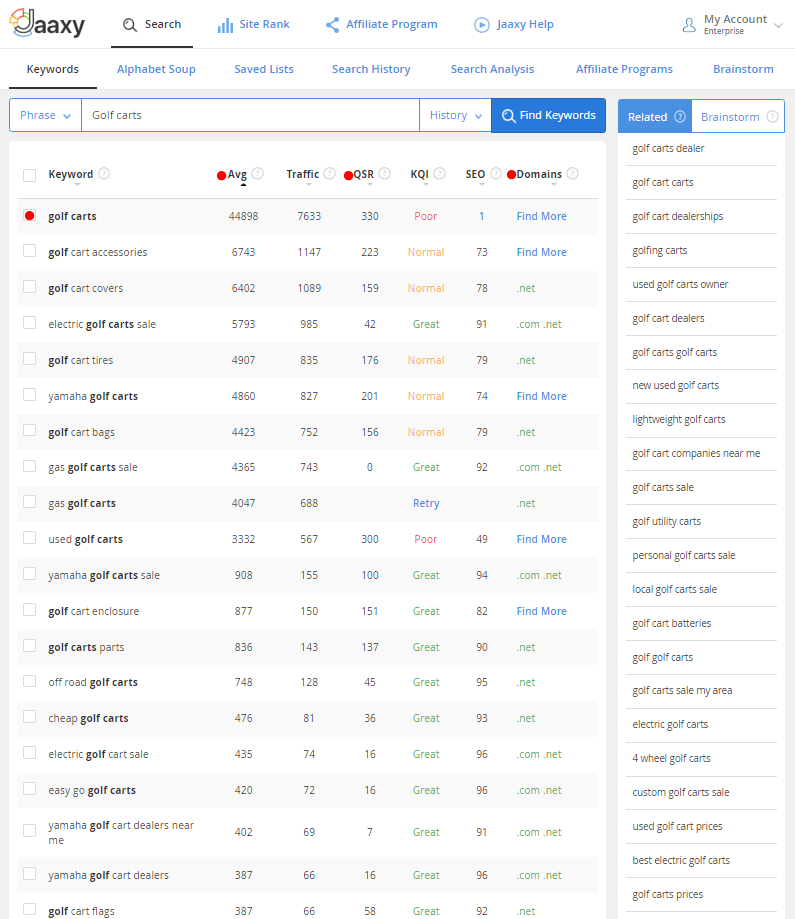Click the Search magnifier icon in top navigation
This screenshot has height=919, width=795.
click(x=130, y=25)
